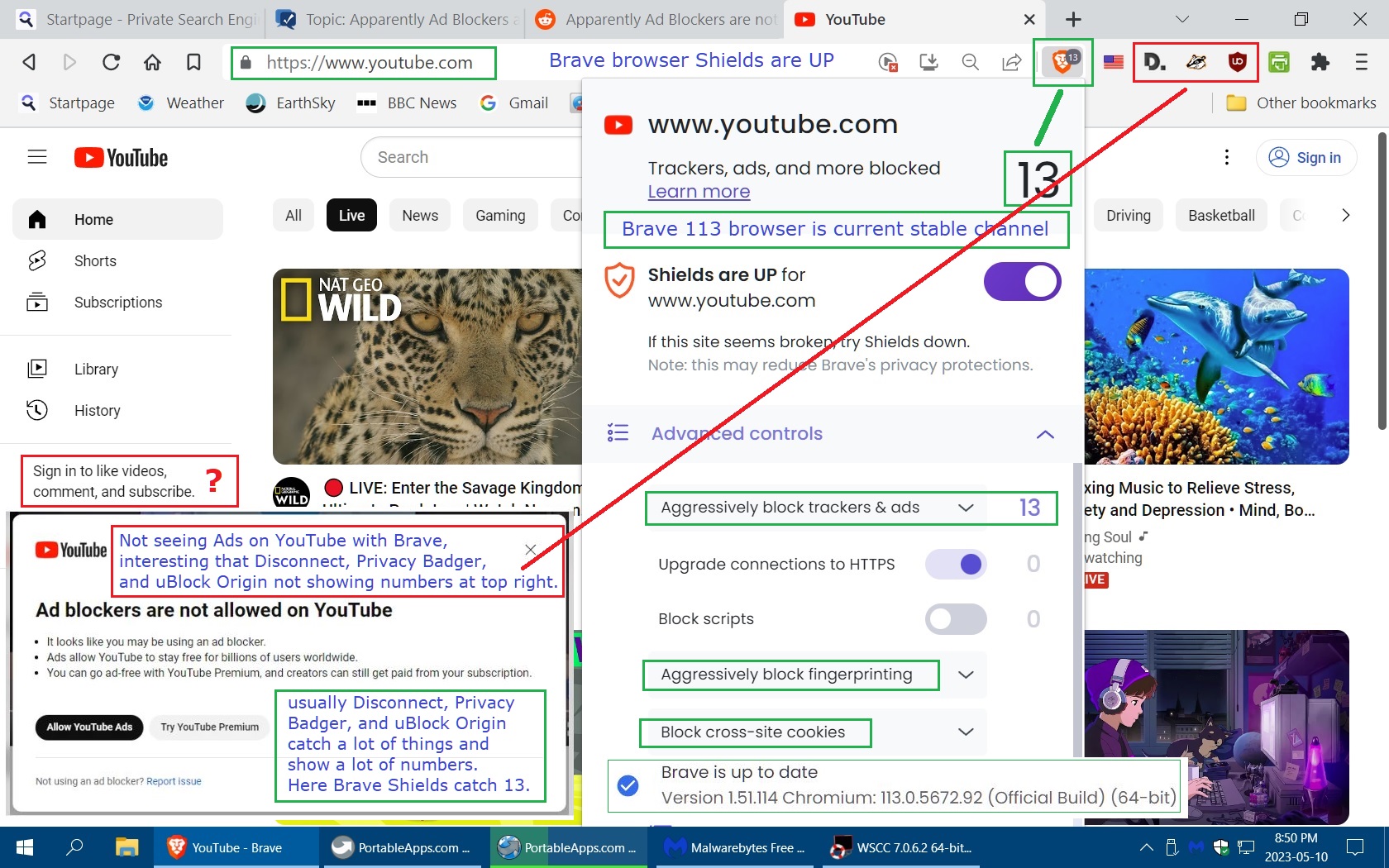Follow the Learn more link
The image size is (1389, 868).
pos(699,192)
